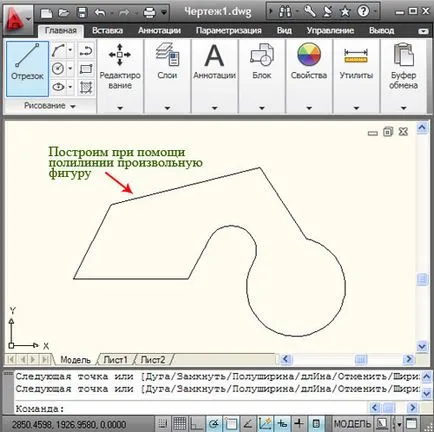Toggle ortho mode in status bar

(196, 424)
